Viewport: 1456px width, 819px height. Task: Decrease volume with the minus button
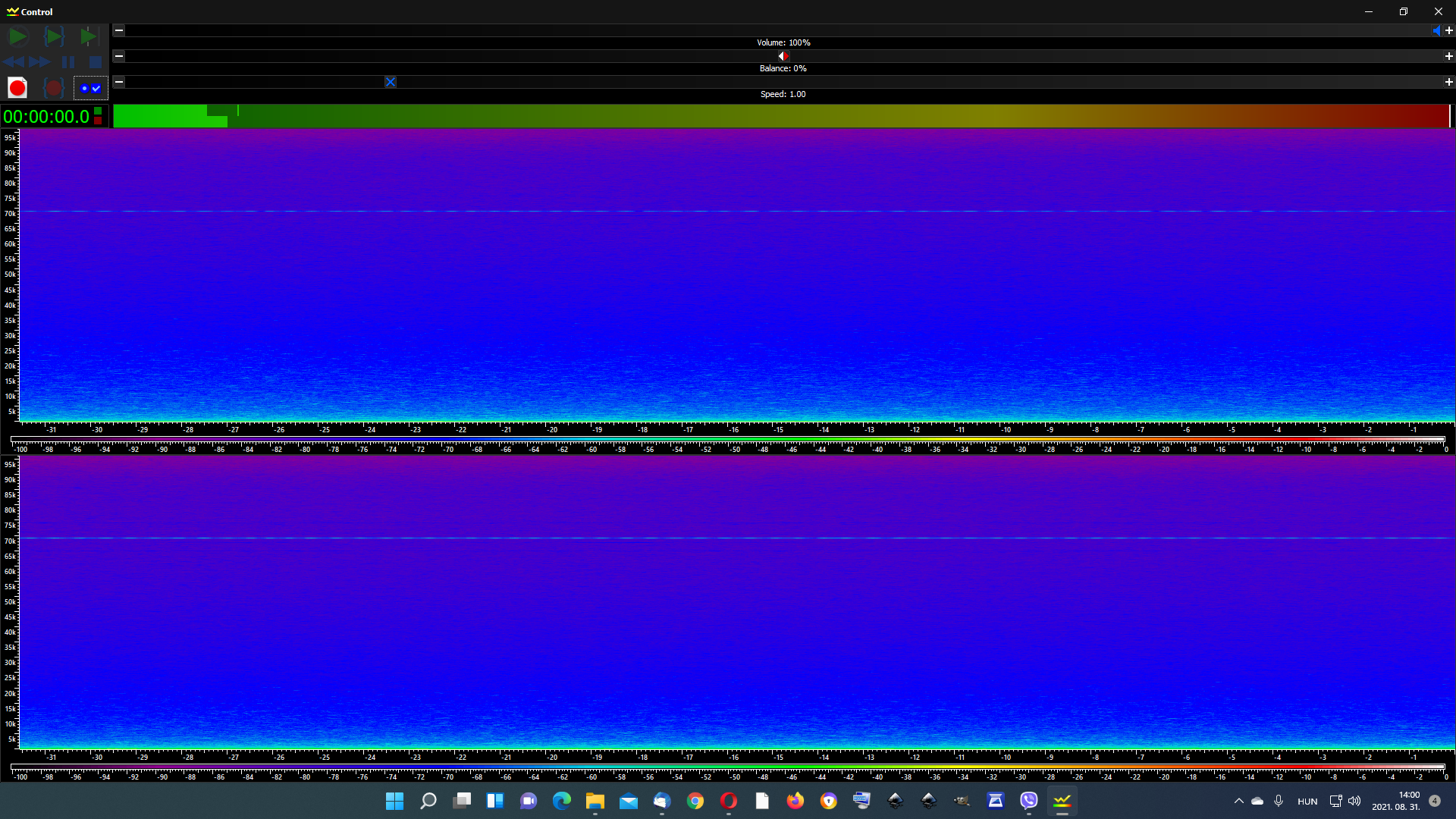pos(119,30)
